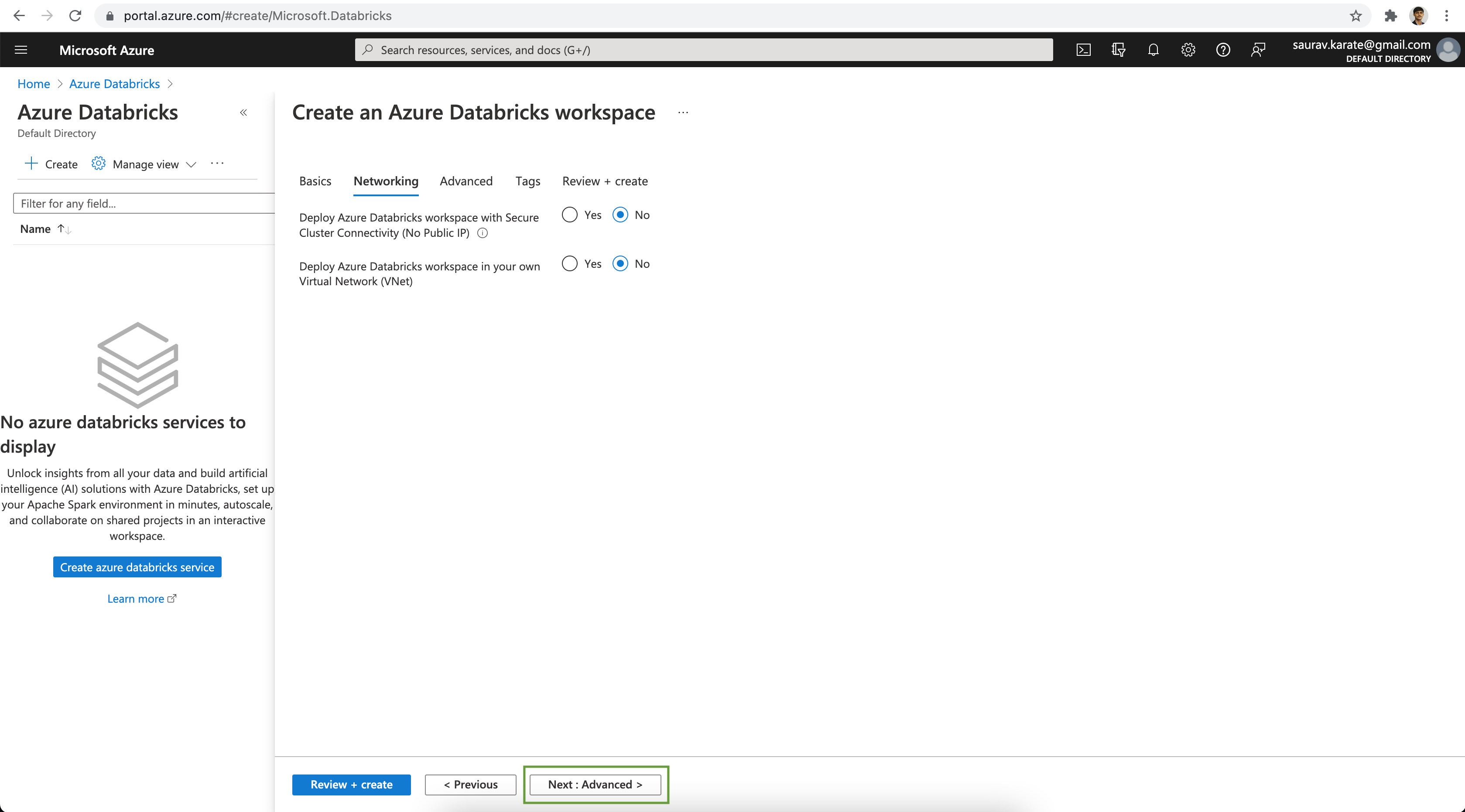Screen dimensions: 1465x812
Task: Go to Azure Databricks in the breadcrumb
Action: [114, 84]
